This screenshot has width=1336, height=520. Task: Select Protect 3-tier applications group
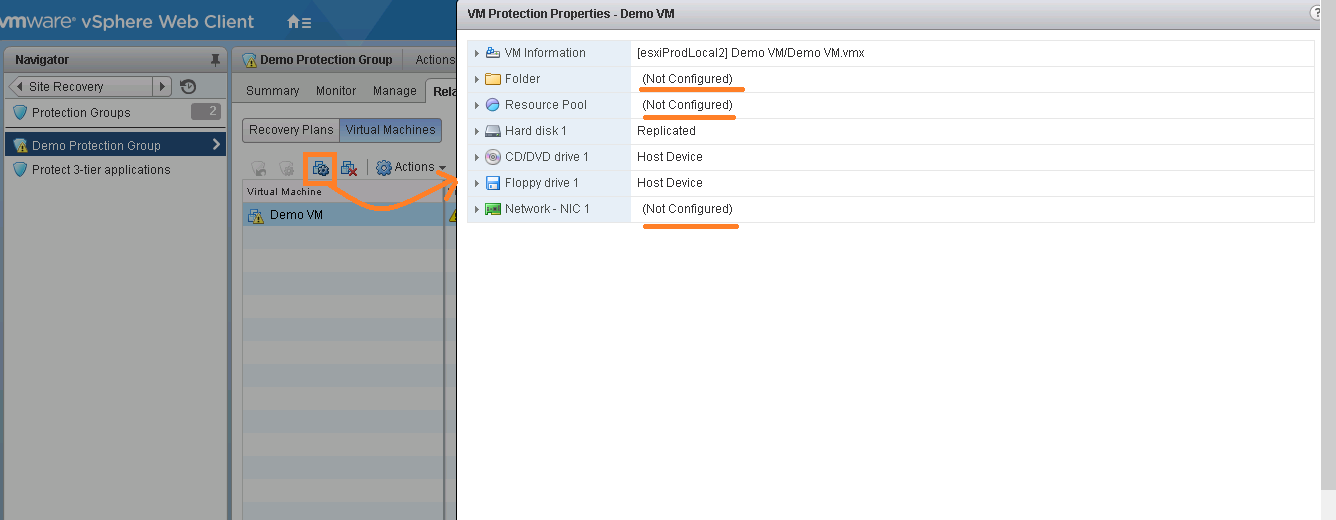pyautogui.click(x=101, y=170)
